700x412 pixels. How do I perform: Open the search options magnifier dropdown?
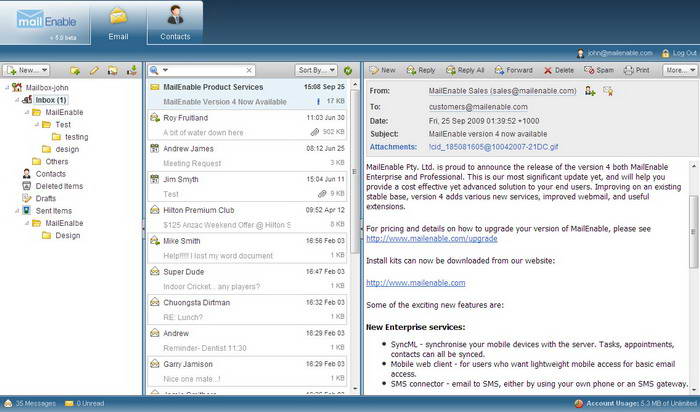tap(158, 70)
